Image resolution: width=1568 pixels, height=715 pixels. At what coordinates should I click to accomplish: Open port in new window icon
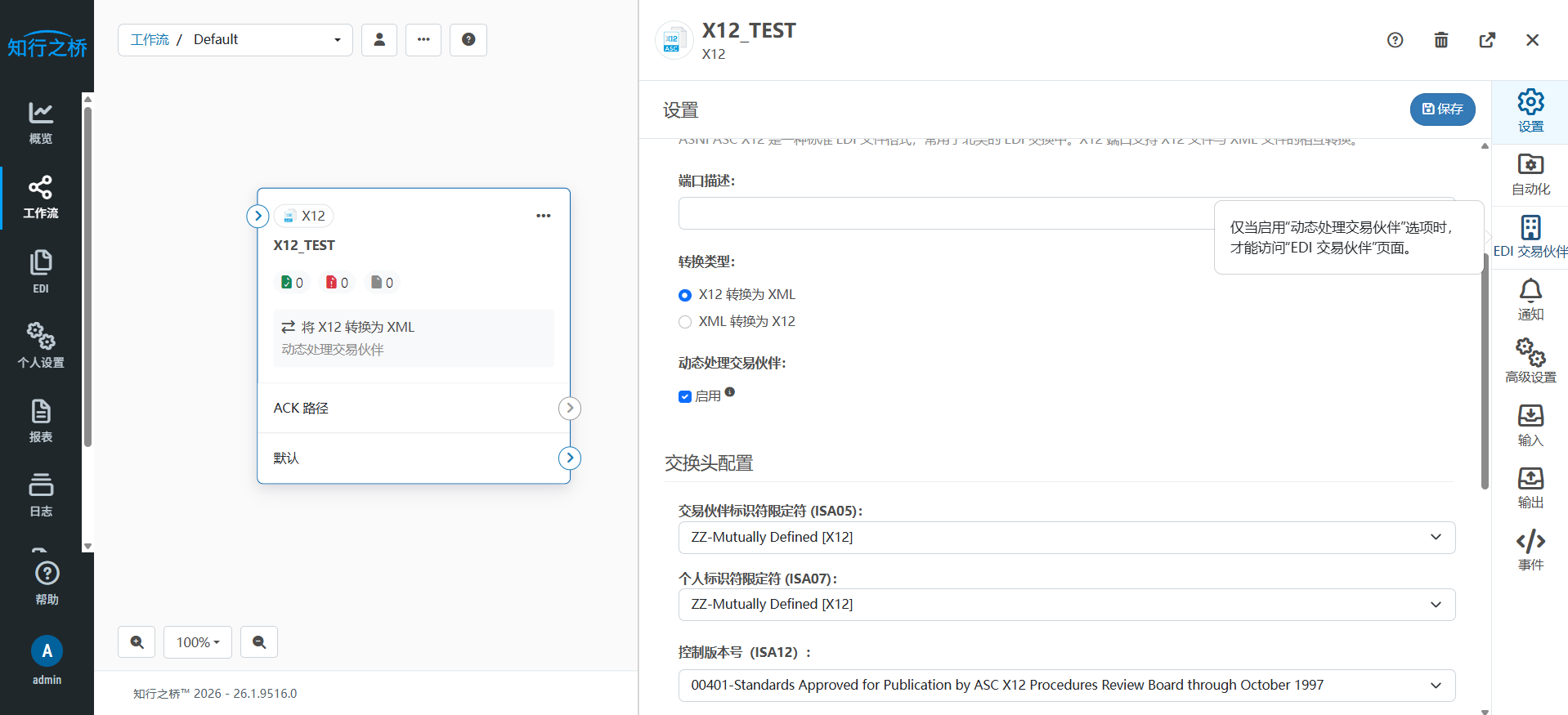click(1487, 40)
